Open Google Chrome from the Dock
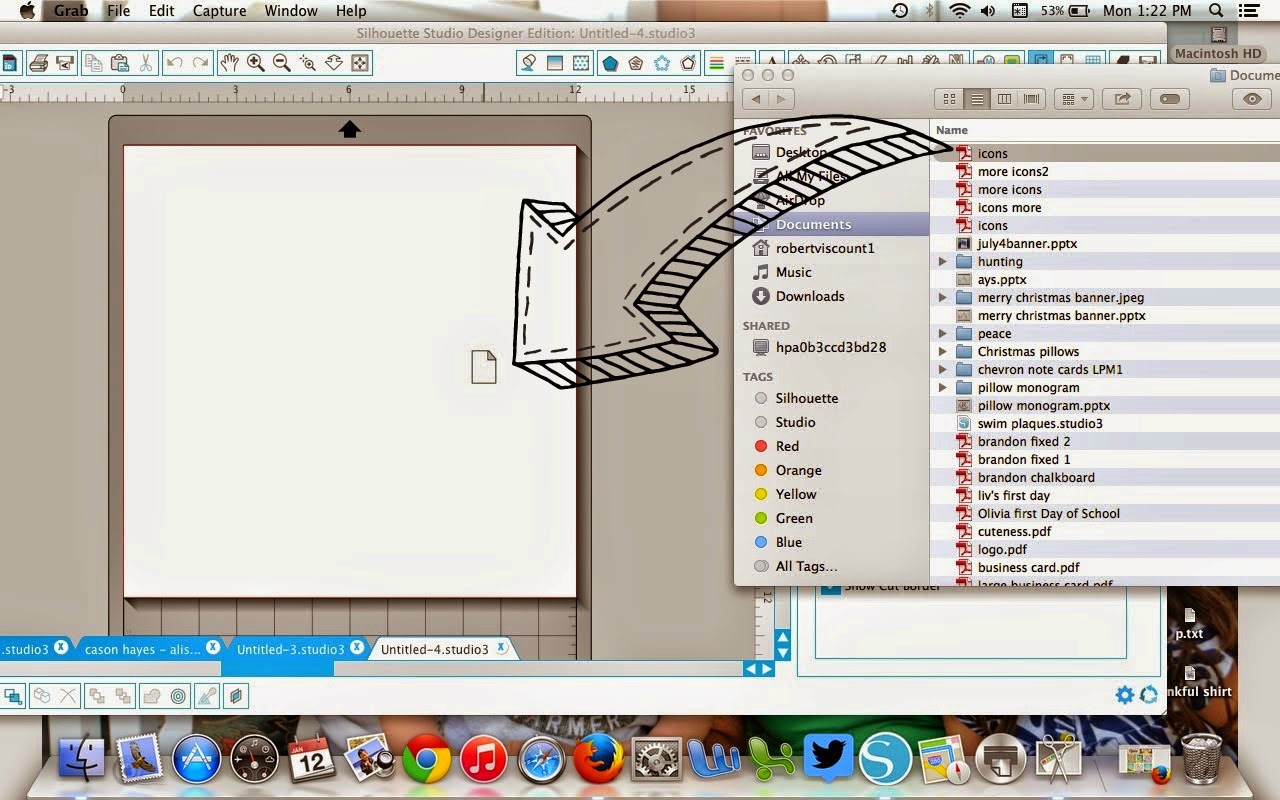The image size is (1280, 800). (427, 760)
